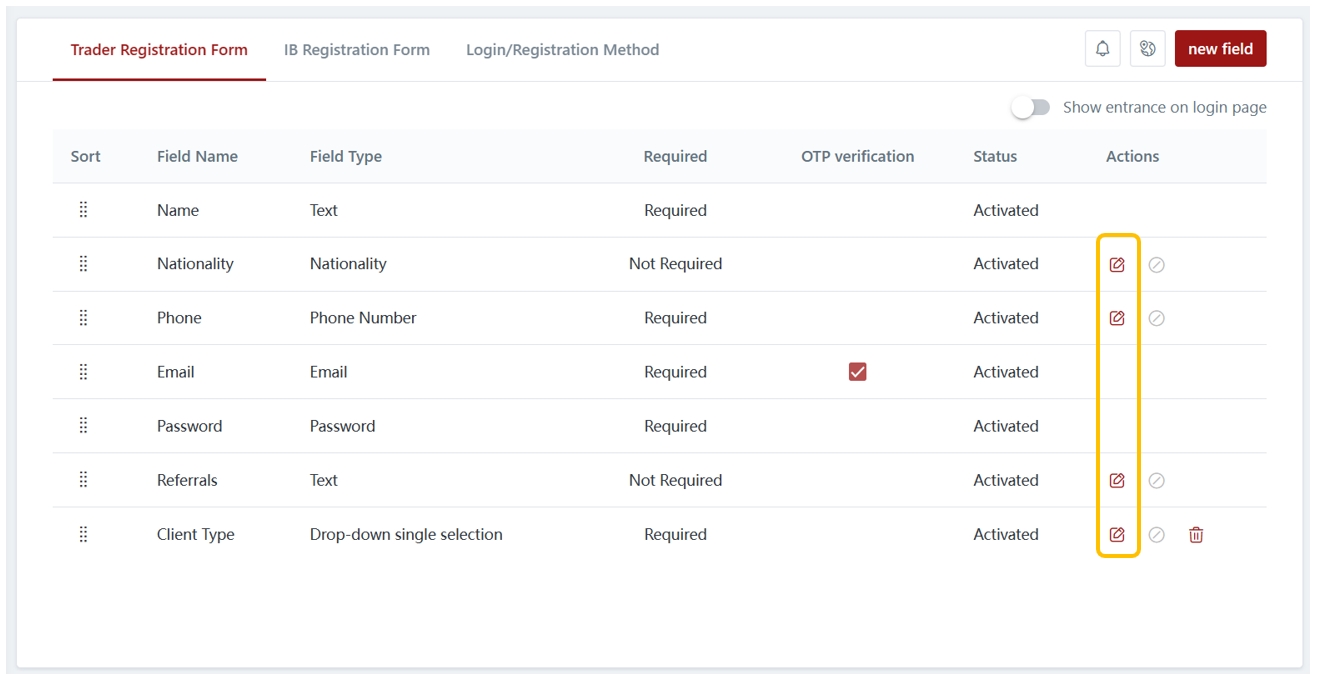Click the notification bell icon
This screenshot has width=1317, height=676.
click(1102, 49)
